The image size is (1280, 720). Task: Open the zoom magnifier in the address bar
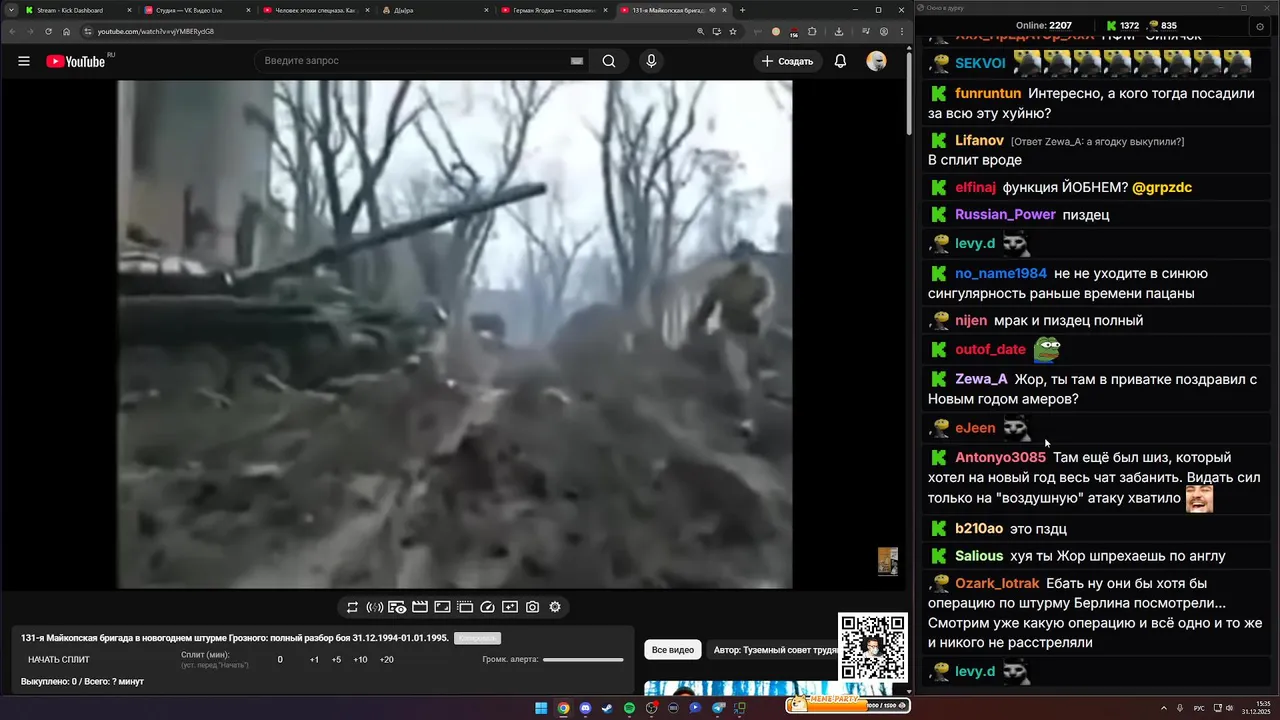pyautogui.click(x=701, y=31)
